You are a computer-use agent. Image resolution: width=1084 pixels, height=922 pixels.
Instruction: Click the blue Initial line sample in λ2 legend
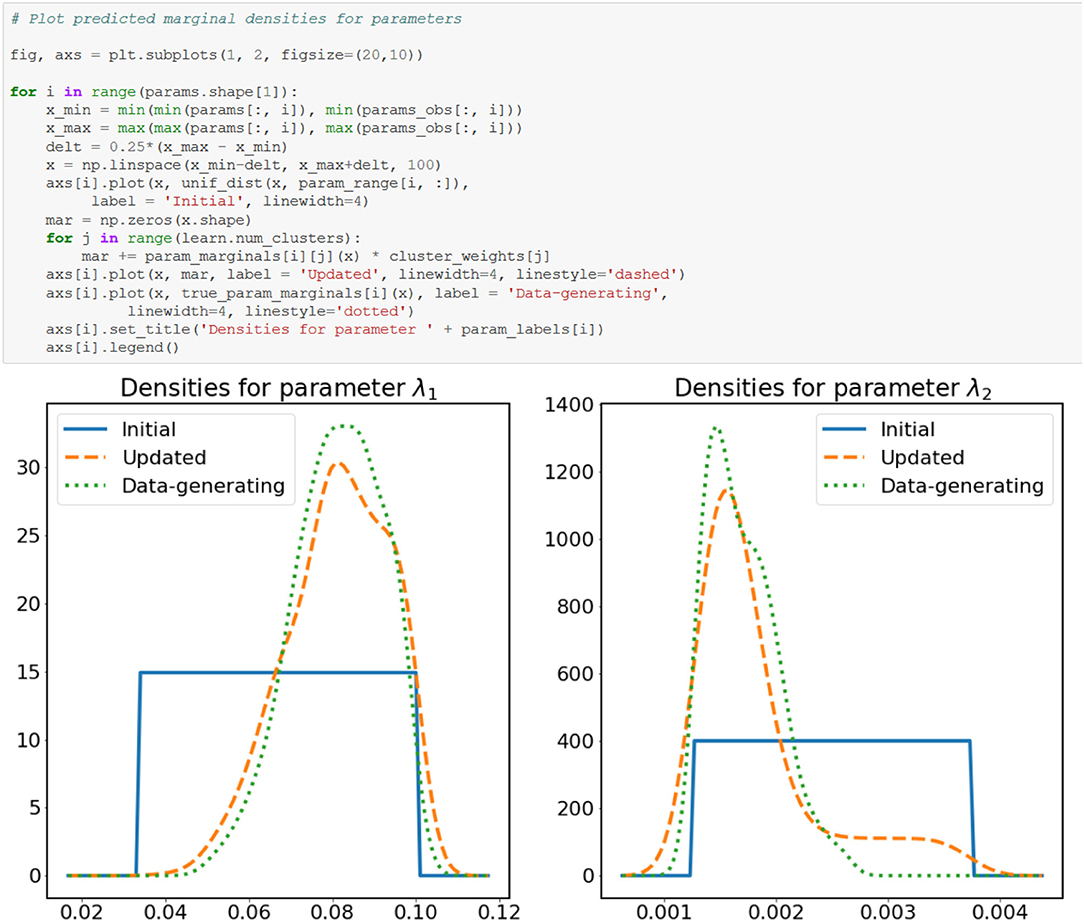(x=844, y=429)
